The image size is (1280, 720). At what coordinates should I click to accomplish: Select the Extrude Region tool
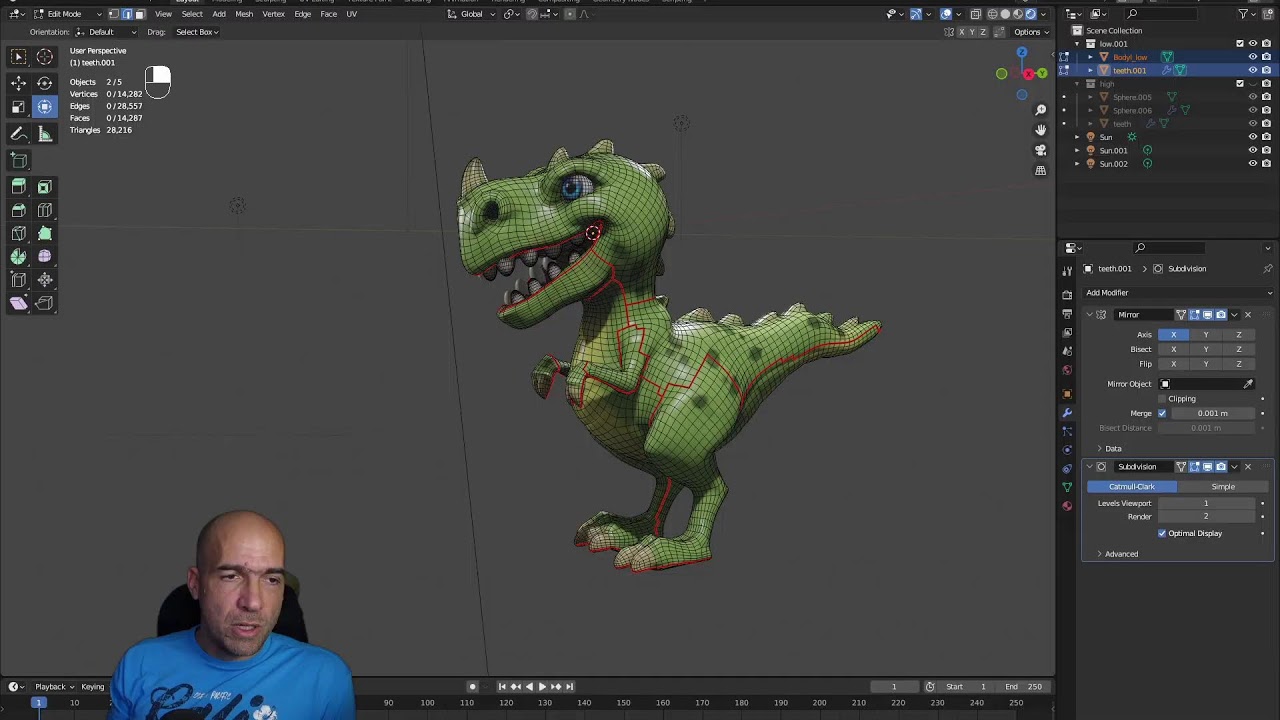(x=18, y=187)
